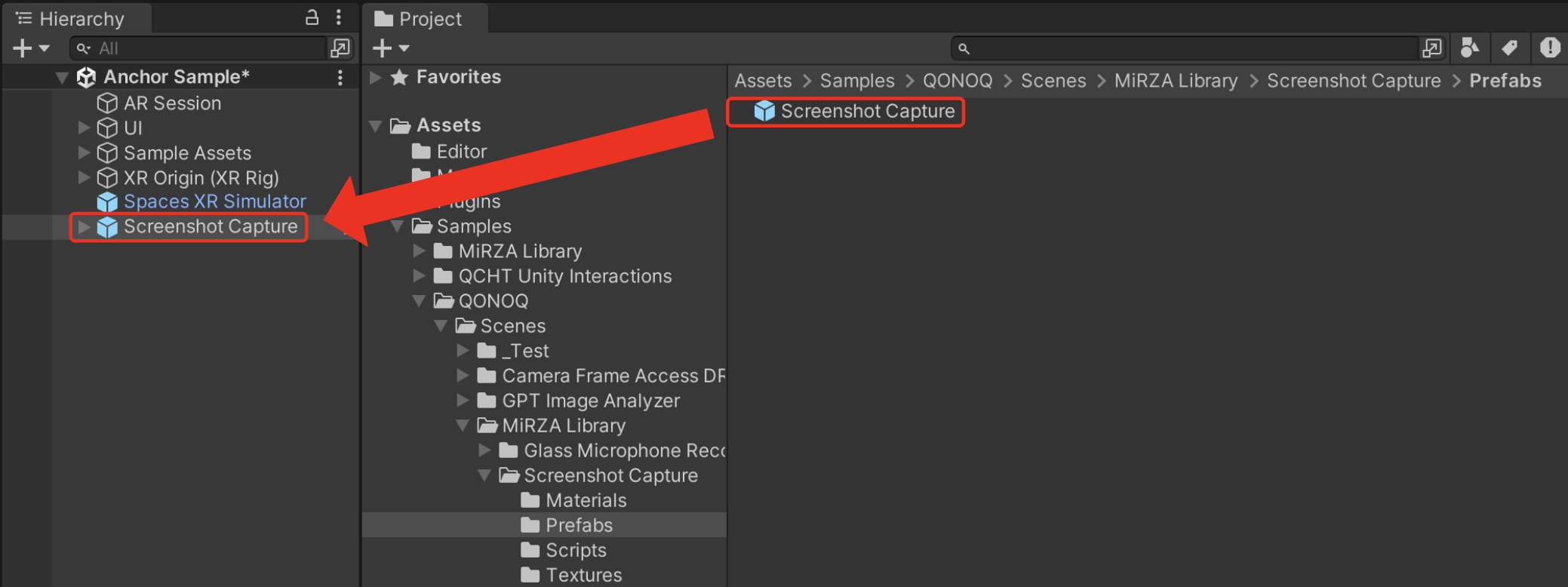This screenshot has height=587, width=1568.
Task: Click the AR Session cube icon
Action: pyautogui.click(x=108, y=103)
